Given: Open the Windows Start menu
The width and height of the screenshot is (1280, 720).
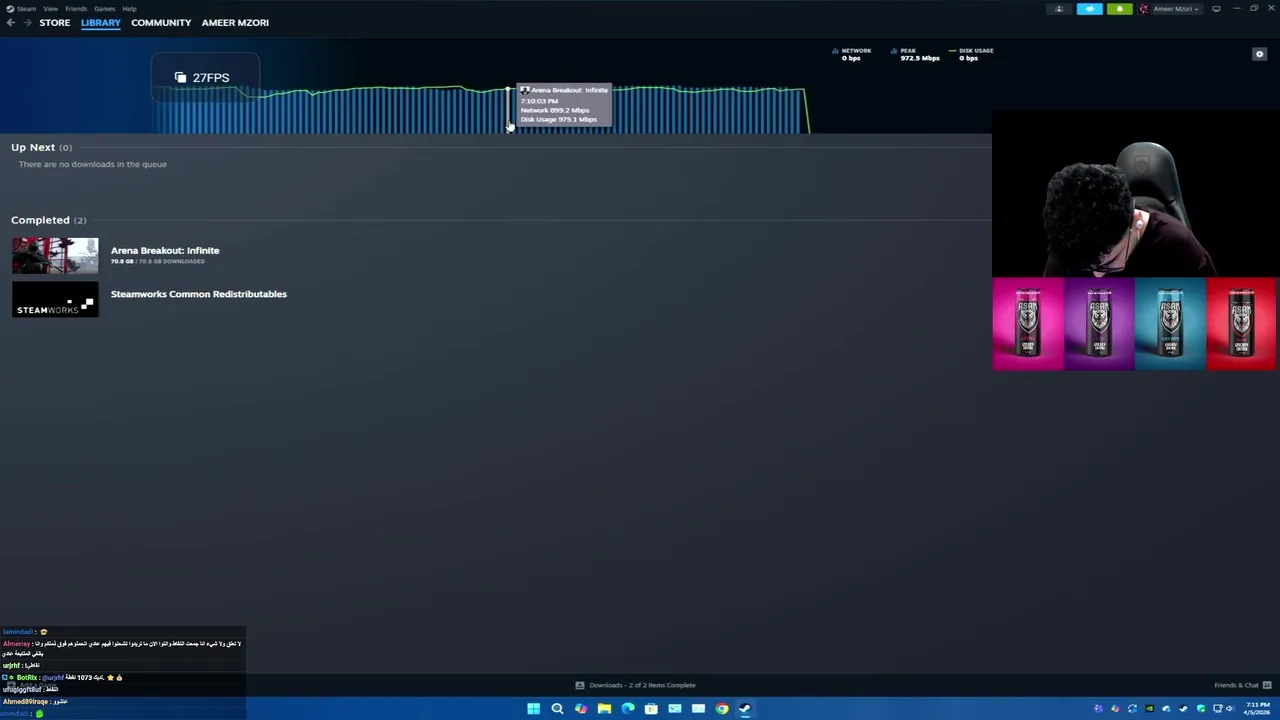Looking at the screenshot, I should point(534,709).
